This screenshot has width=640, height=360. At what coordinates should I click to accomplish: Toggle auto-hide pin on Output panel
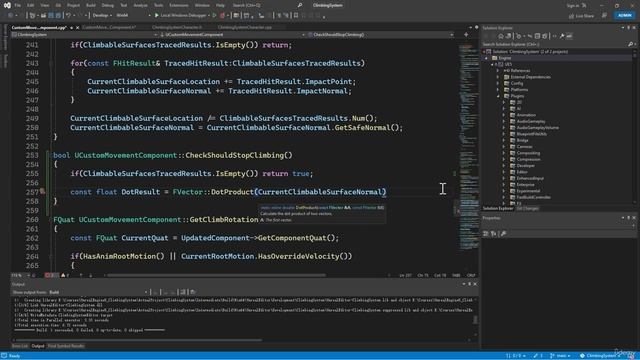(469, 284)
